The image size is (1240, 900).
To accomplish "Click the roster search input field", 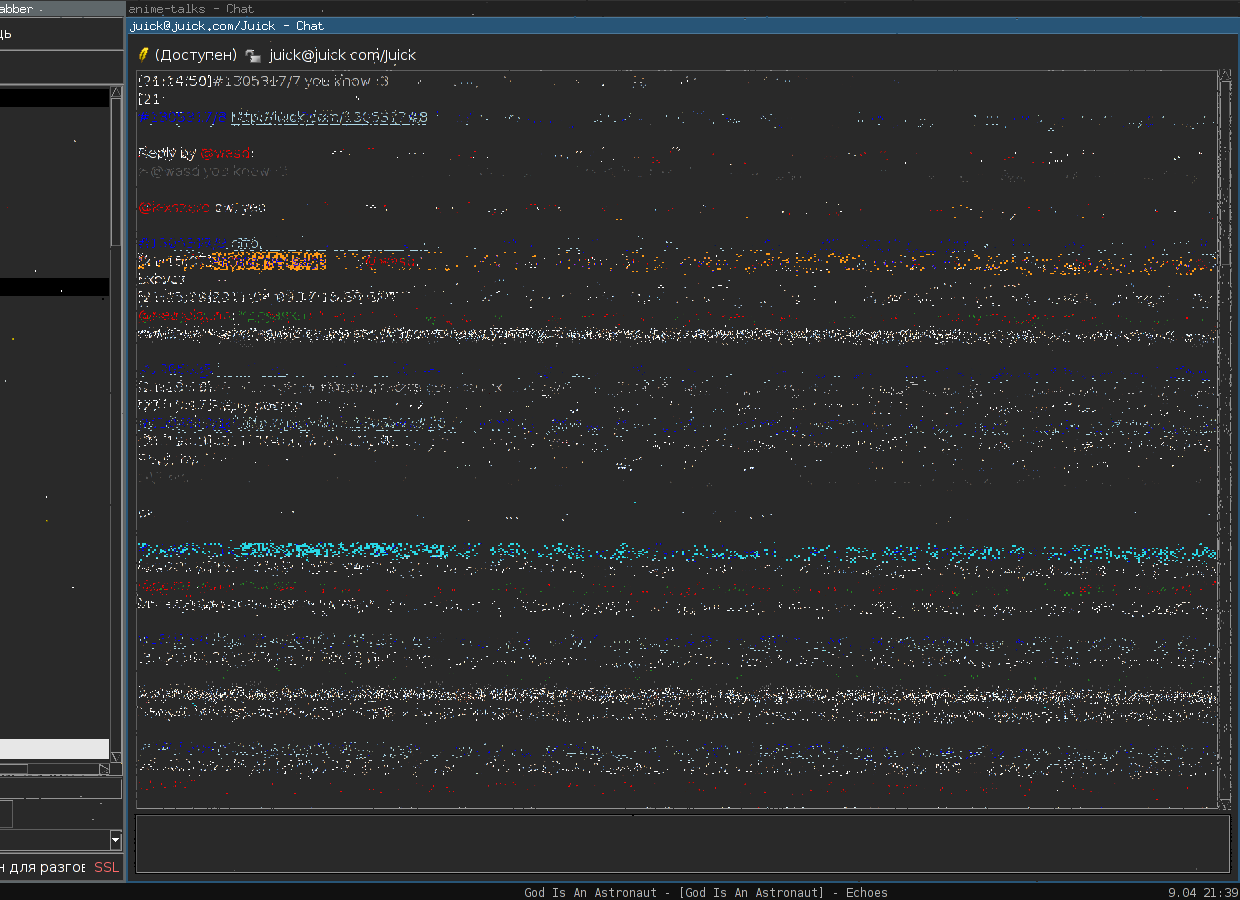I will [x=60, y=789].
